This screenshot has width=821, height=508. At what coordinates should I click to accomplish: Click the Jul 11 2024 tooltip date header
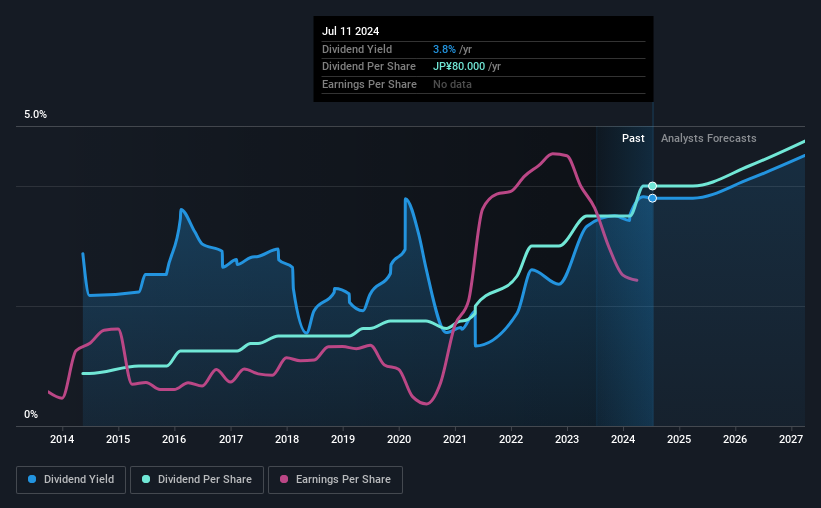(350, 31)
